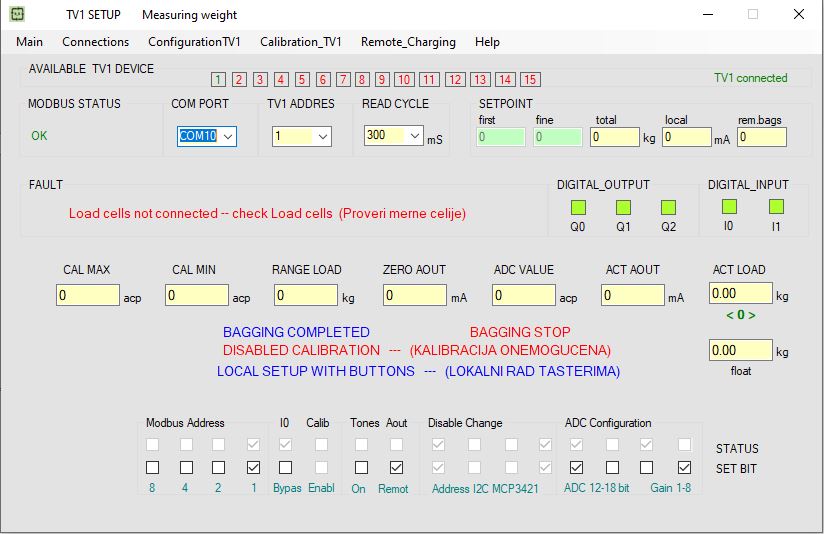Click the CAL MAX value field
This screenshot has width=824, height=534.
pyautogui.click(x=88, y=295)
